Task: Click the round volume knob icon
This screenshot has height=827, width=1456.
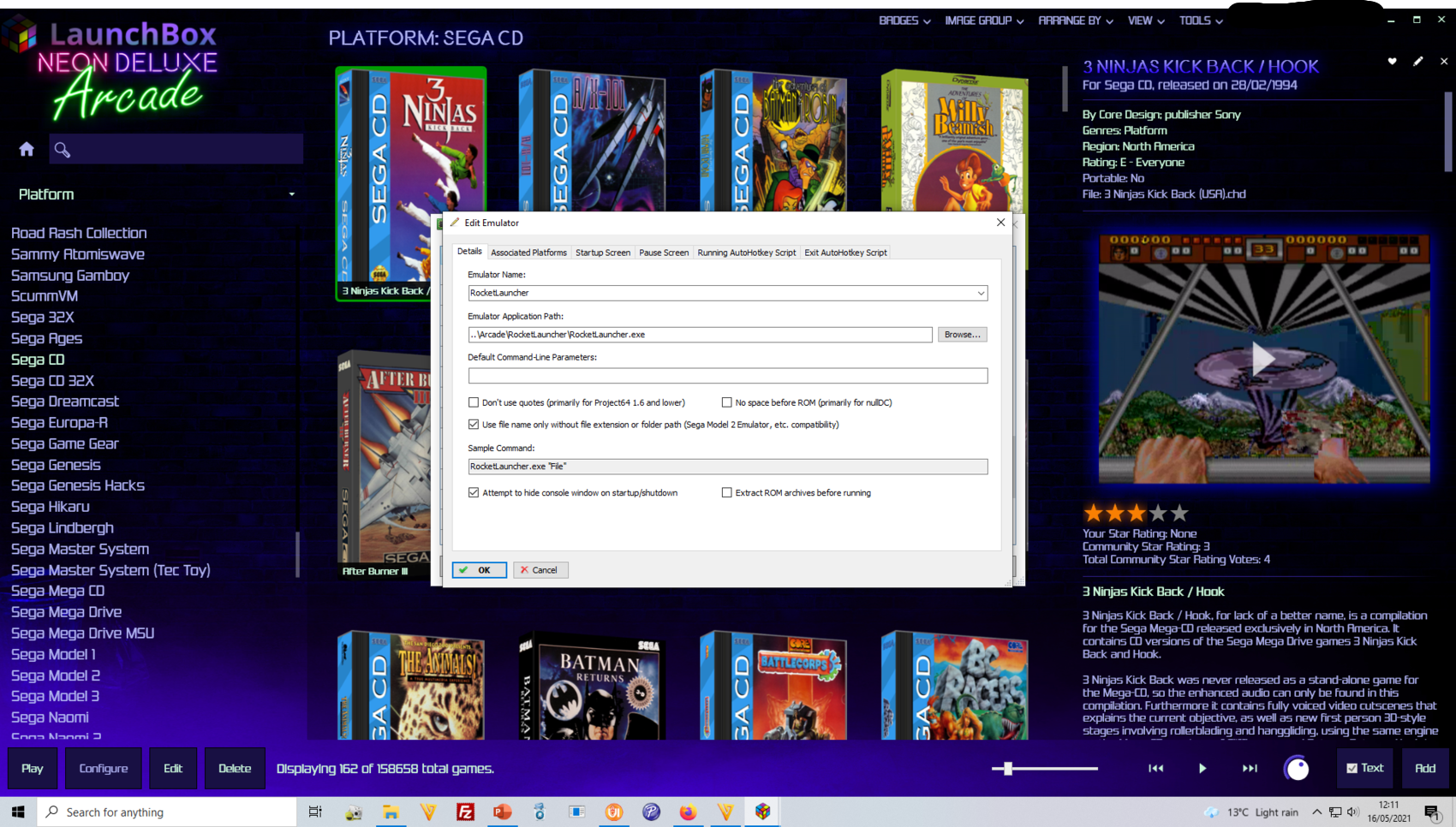Action: [1297, 769]
